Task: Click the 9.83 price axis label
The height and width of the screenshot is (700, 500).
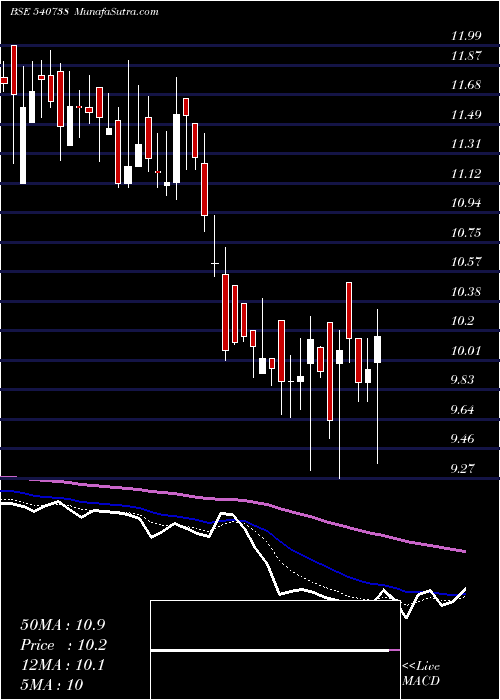Action: [x=463, y=379]
